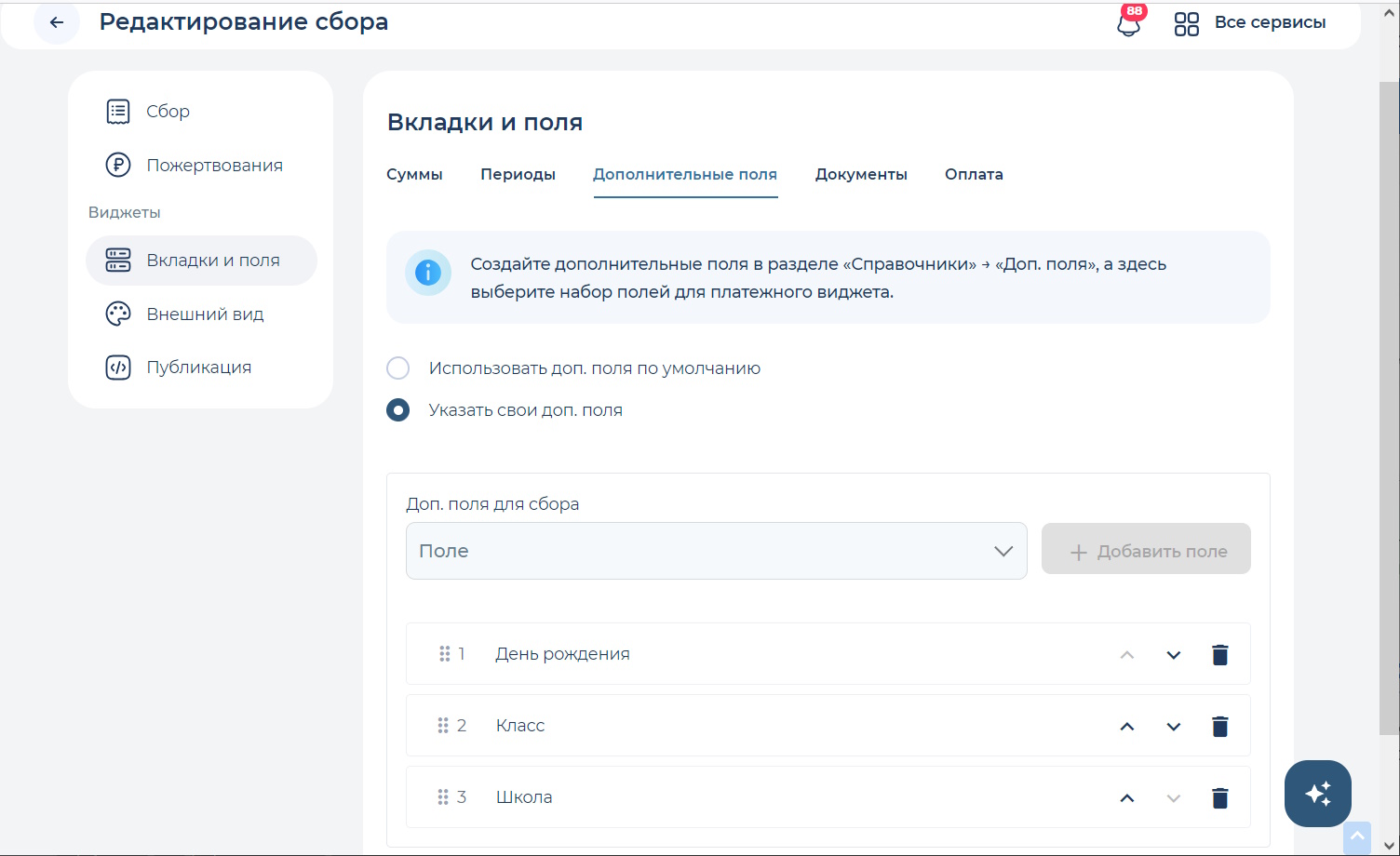Delete the День рождения field

[1219, 655]
